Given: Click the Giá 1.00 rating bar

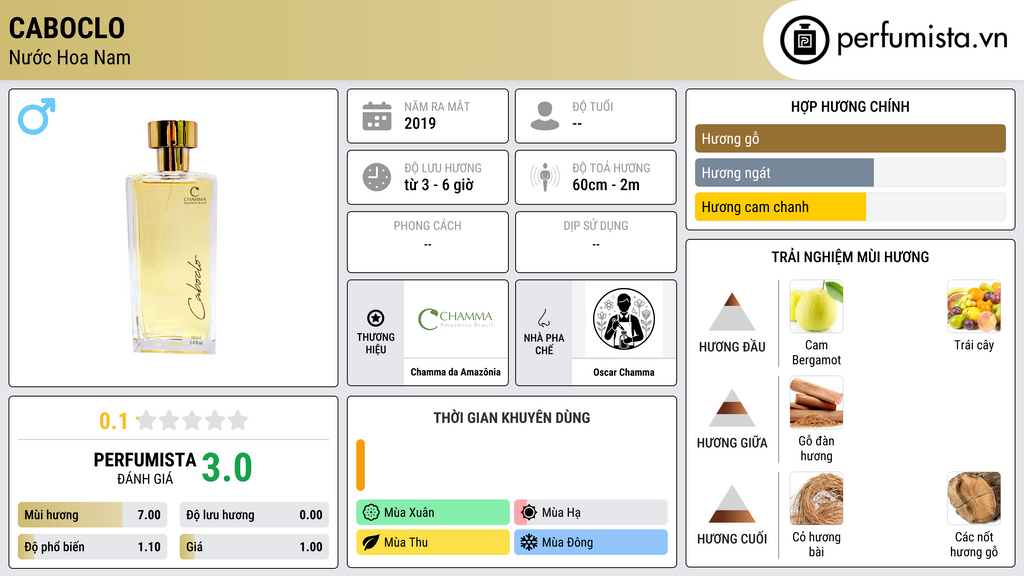Looking at the screenshot, I should [x=254, y=547].
